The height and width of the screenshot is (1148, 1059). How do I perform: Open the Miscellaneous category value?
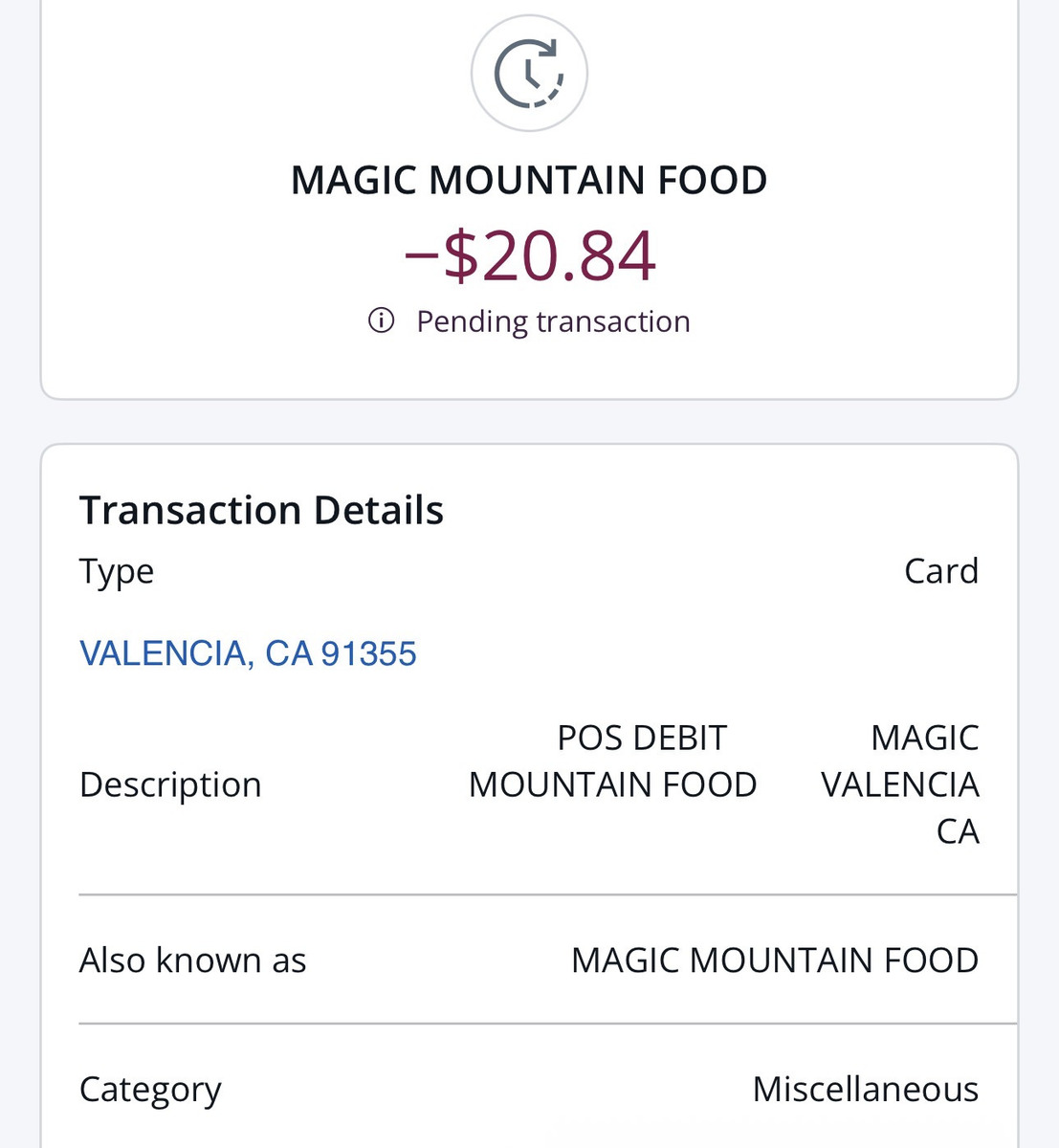pyautogui.click(x=866, y=1089)
